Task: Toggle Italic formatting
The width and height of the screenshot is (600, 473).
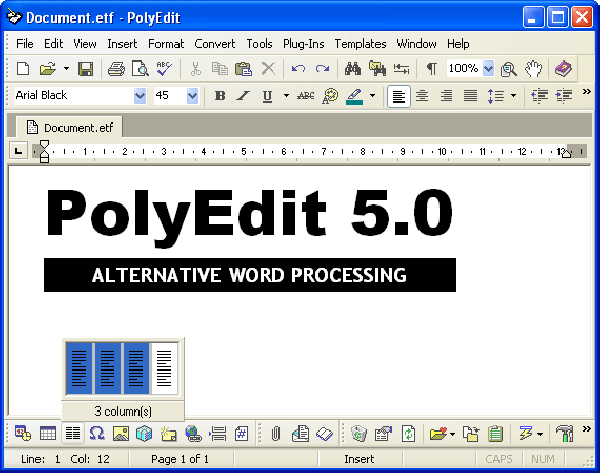Action: (x=243, y=96)
